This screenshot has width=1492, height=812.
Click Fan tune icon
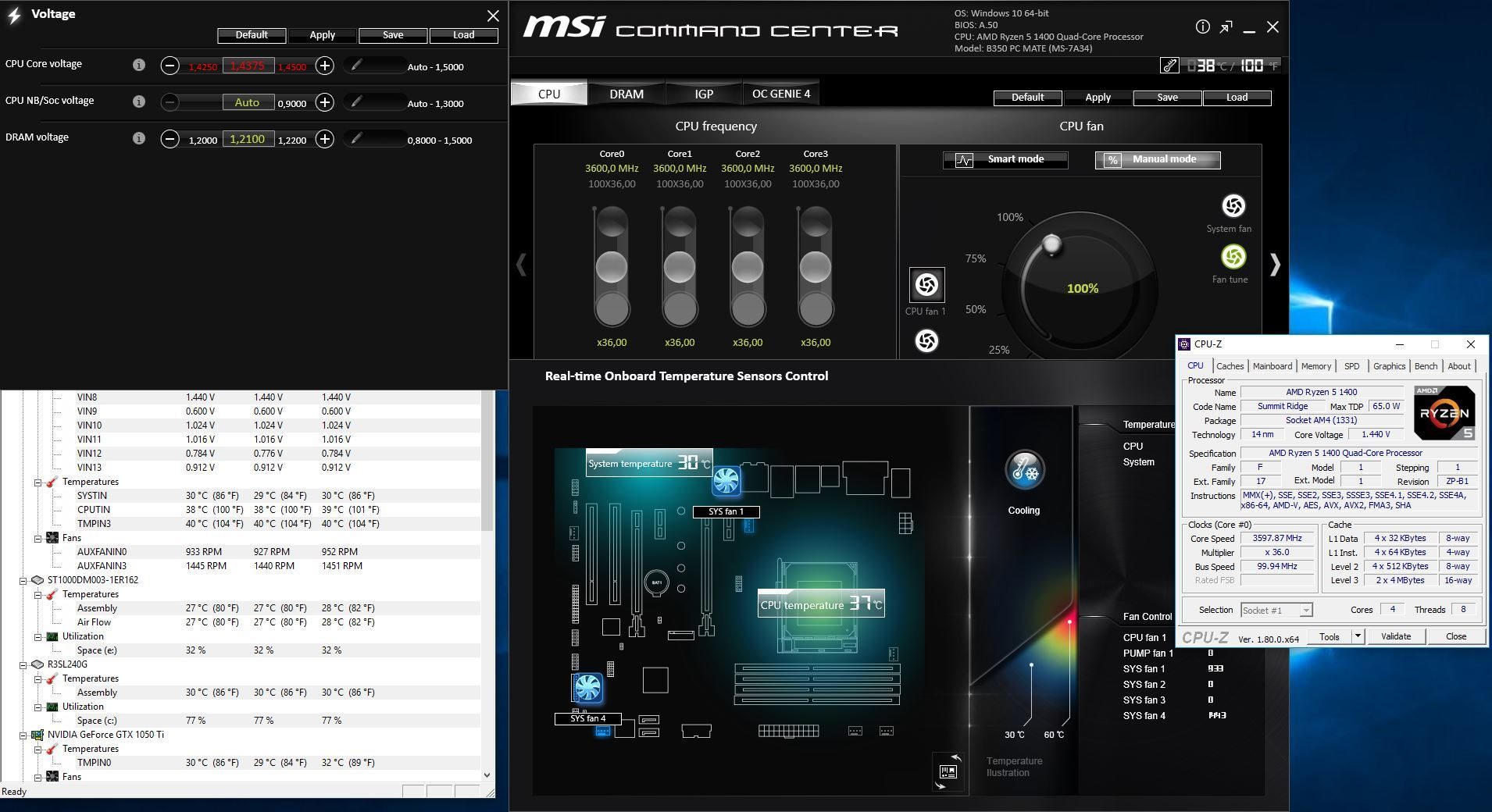[x=1233, y=257]
